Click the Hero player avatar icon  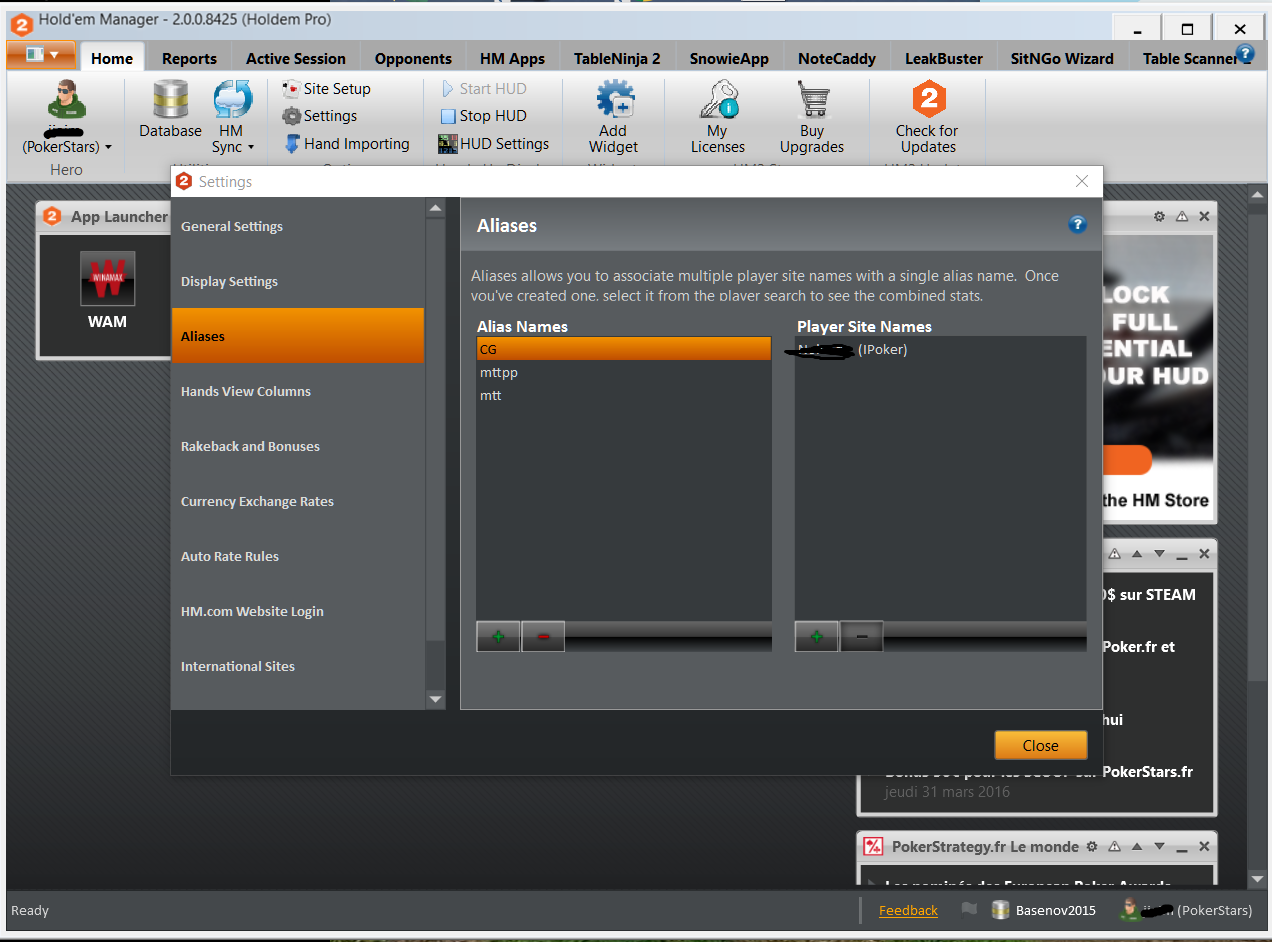pyautogui.click(x=67, y=100)
